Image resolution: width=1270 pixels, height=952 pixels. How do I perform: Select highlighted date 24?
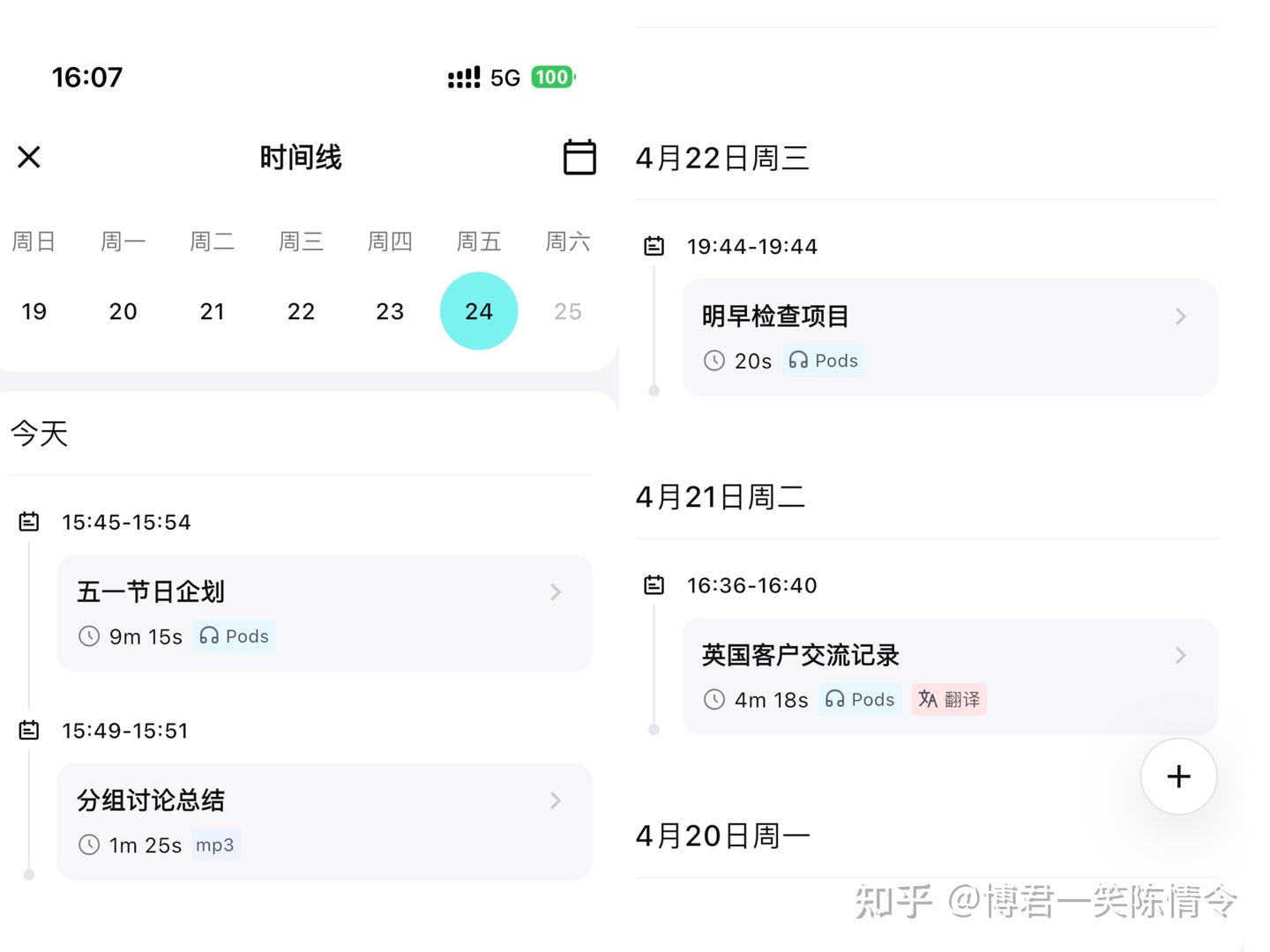point(479,311)
